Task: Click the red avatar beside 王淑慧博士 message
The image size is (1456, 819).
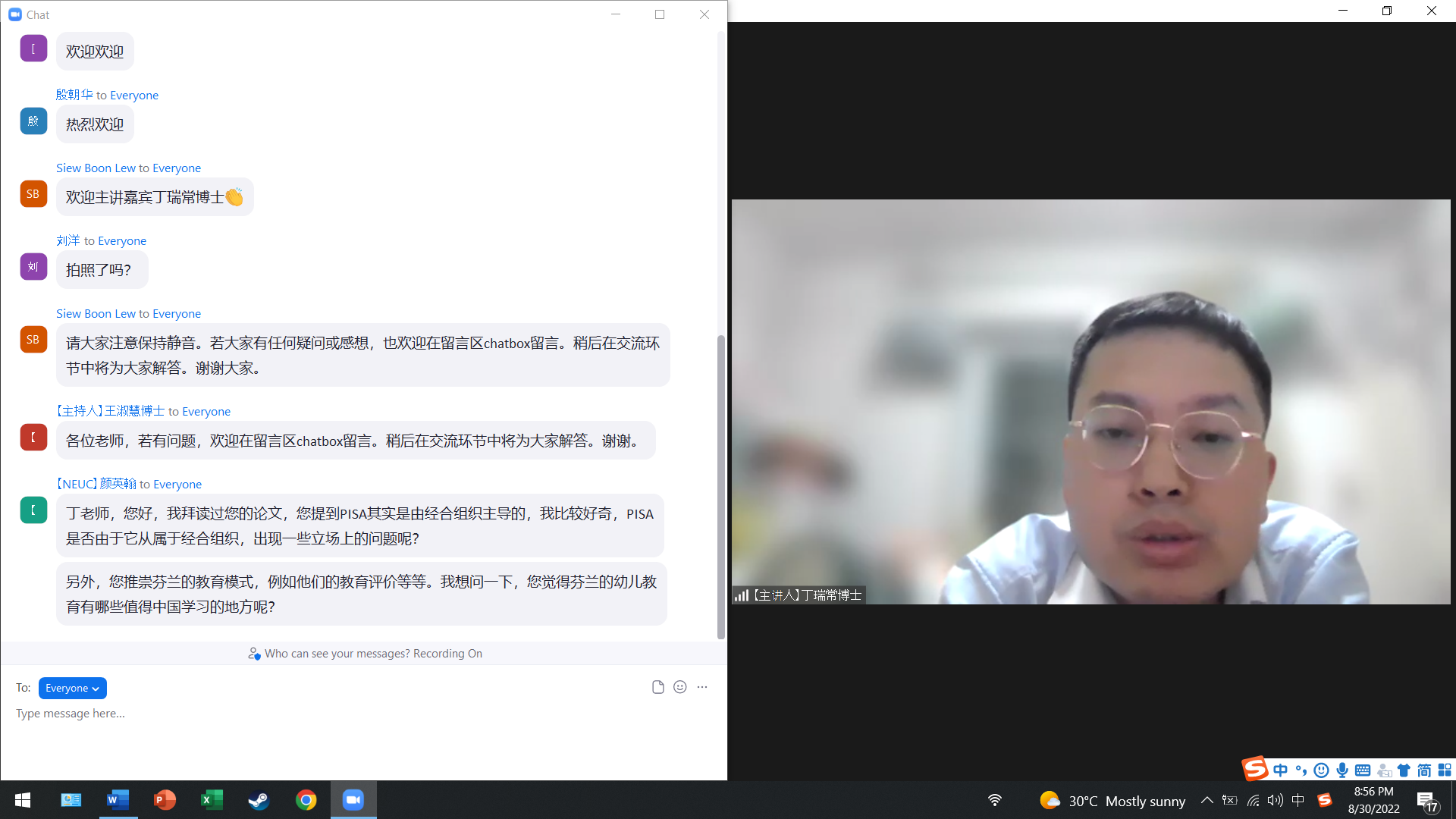Action: [33, 438]
